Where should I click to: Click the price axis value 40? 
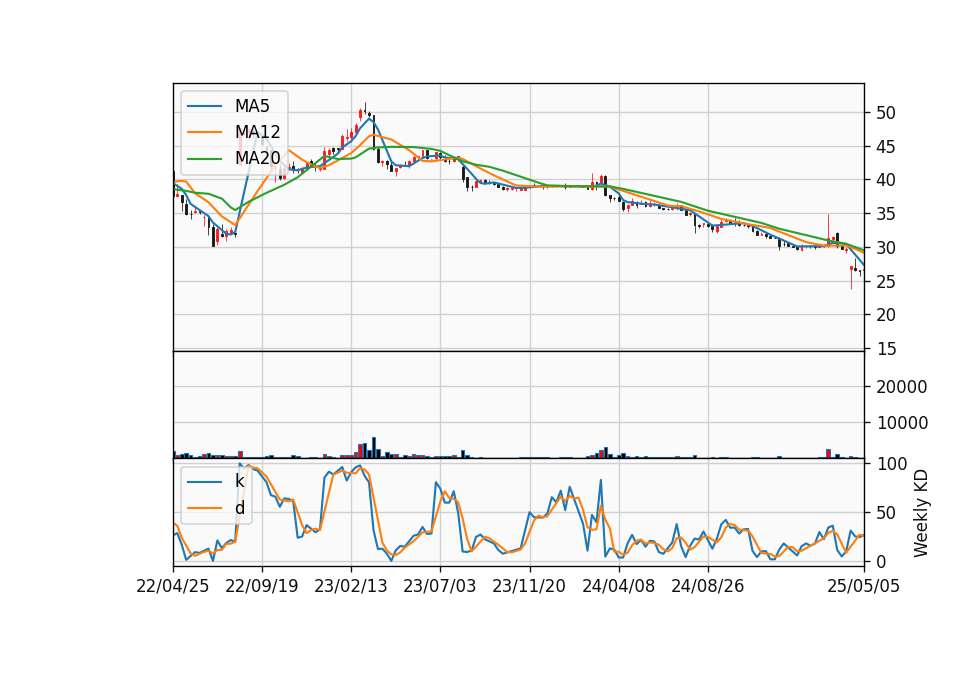click(x=886, y=181)
